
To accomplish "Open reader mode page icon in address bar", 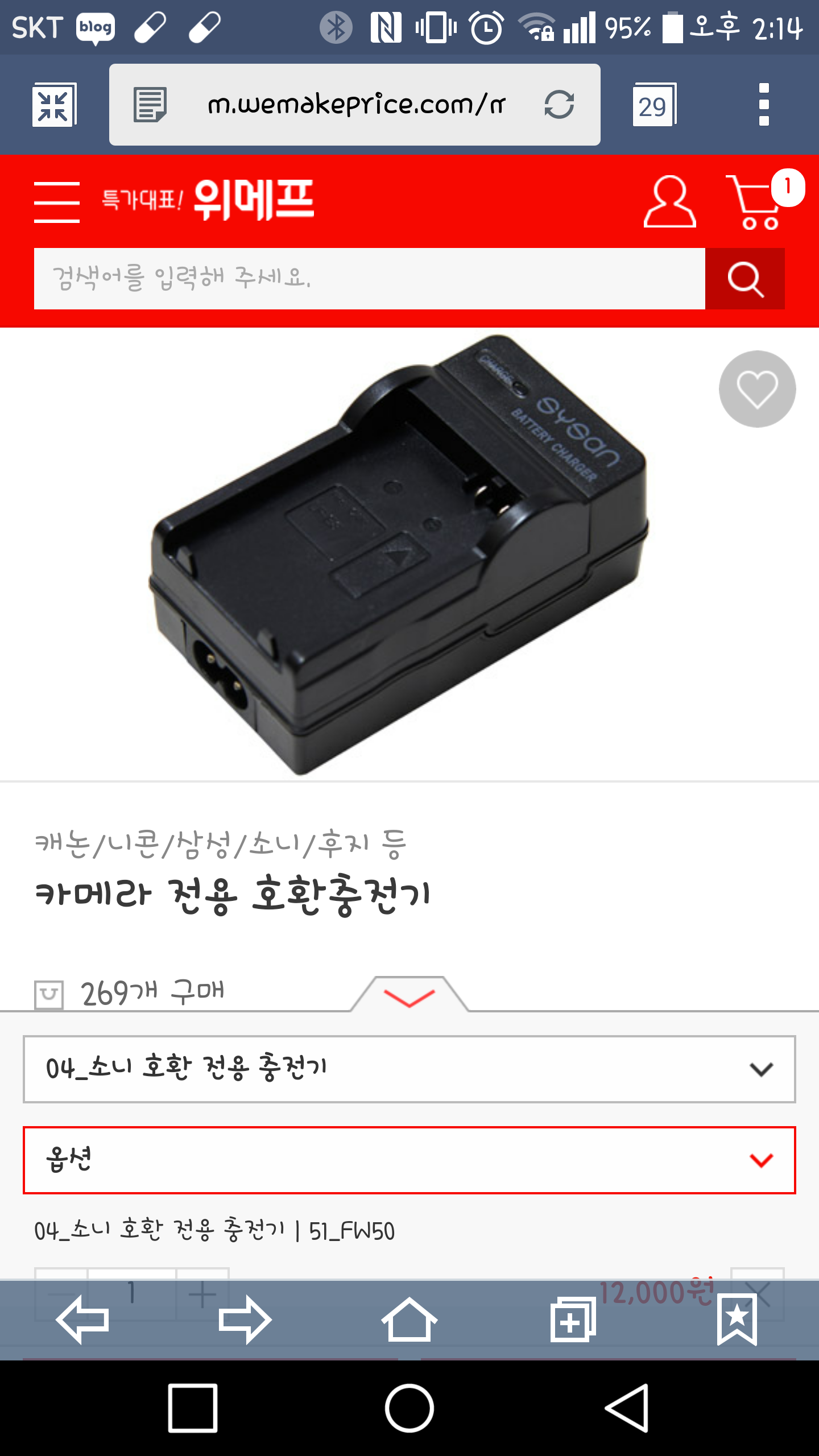I will (150, 105).
